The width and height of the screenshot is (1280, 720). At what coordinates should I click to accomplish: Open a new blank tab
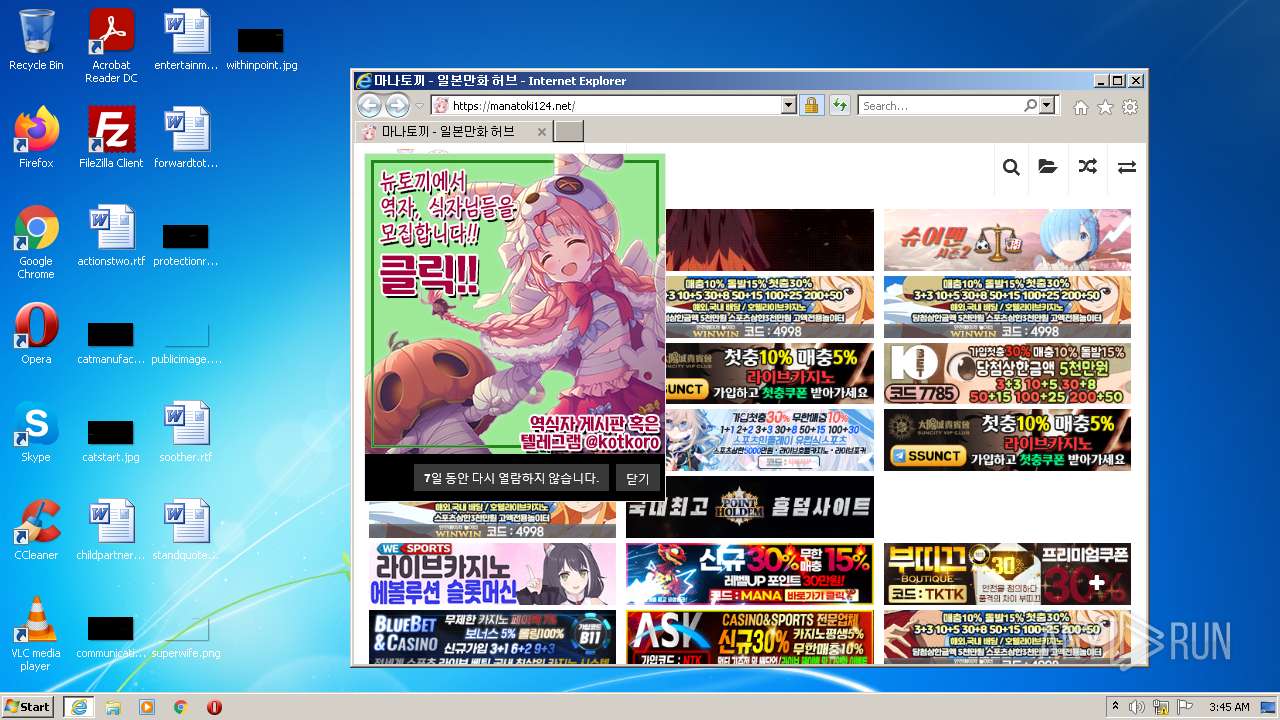coord(568,132)
